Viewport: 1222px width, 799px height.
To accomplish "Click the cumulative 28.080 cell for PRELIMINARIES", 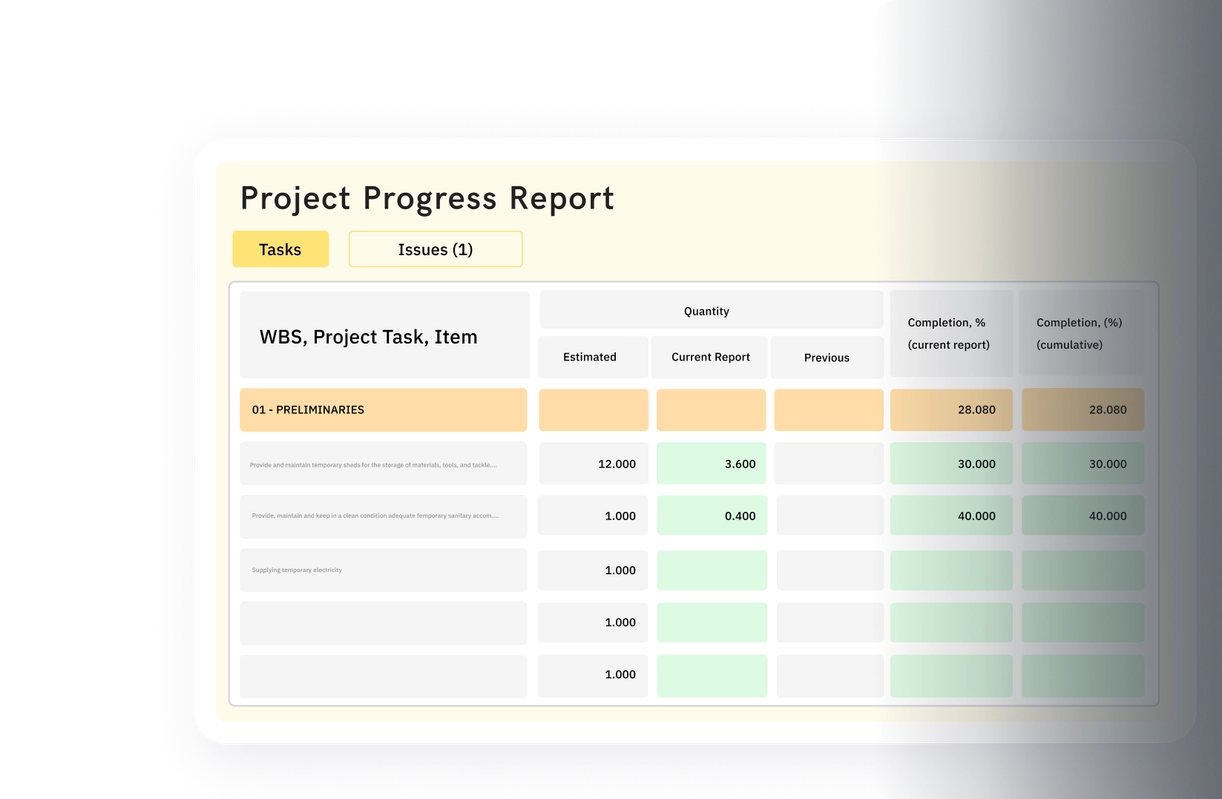I will click(1081, 409).
